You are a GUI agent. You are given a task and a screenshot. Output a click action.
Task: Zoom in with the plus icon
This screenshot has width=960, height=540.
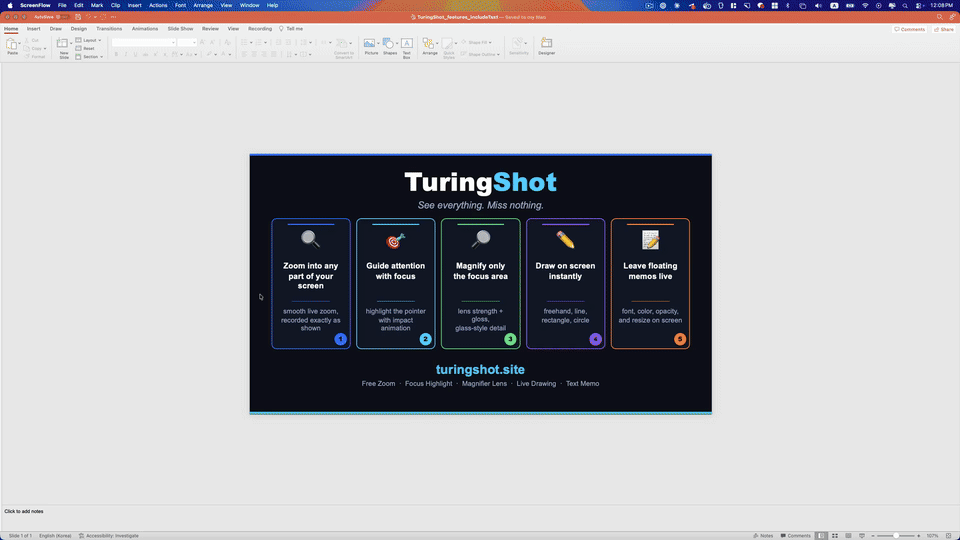[918, 536]
